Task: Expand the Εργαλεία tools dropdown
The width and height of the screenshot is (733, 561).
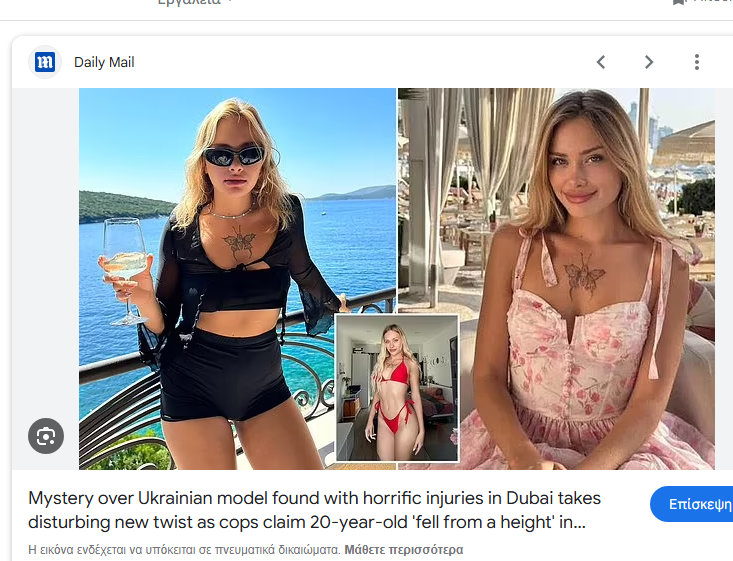Action: [x=195, y=2]
